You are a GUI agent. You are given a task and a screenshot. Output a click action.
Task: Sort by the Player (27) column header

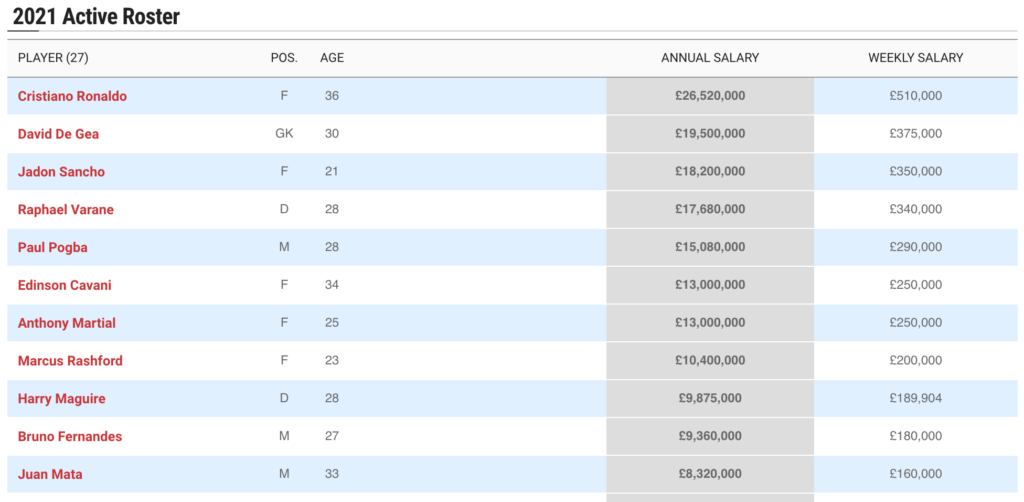[53, 58]
